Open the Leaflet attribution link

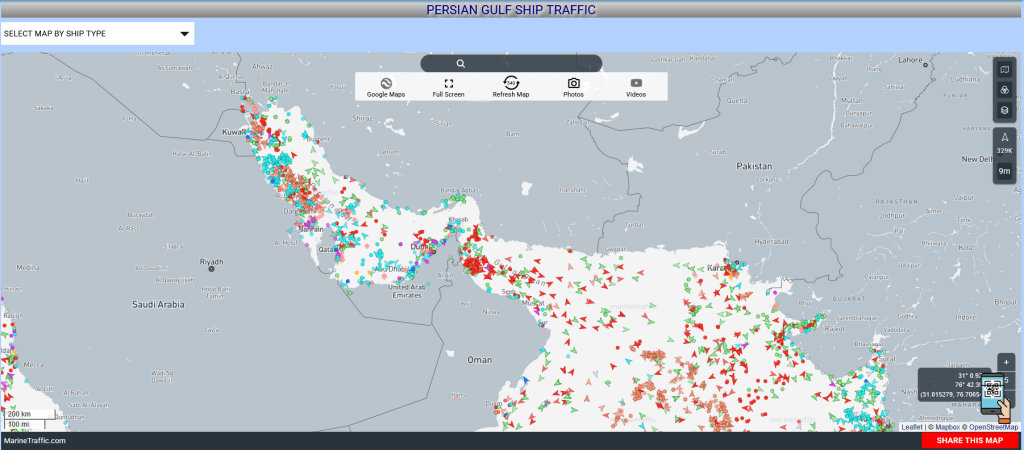(x=911, y=426)
